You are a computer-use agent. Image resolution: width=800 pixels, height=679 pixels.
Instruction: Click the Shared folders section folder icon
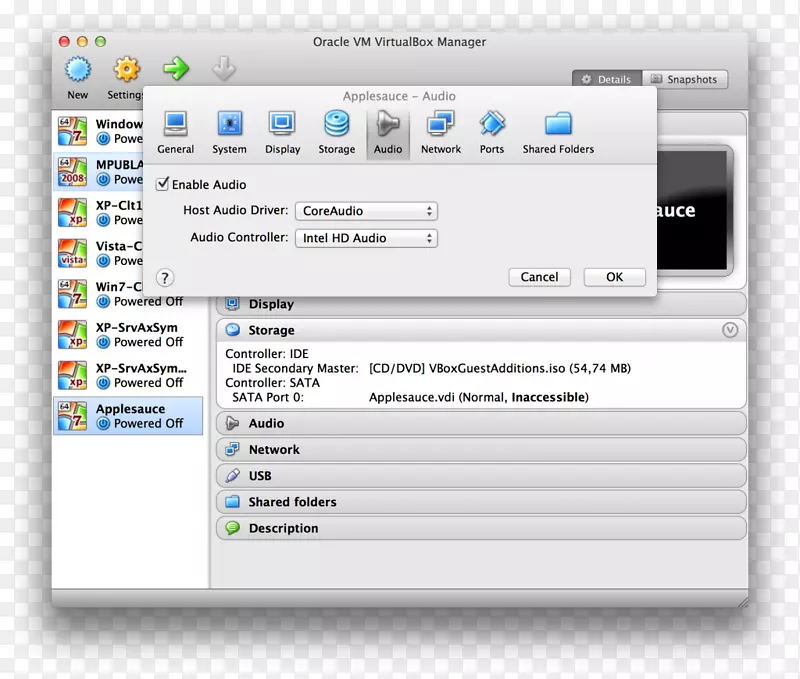pos(233,501)
